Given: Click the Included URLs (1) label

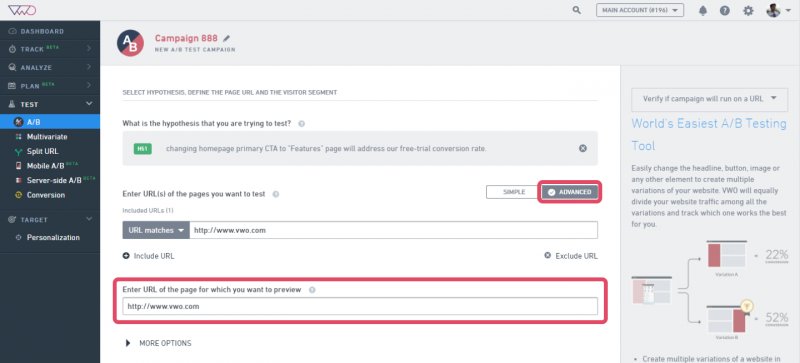Looking at the screenshot, I should (148, 210).
